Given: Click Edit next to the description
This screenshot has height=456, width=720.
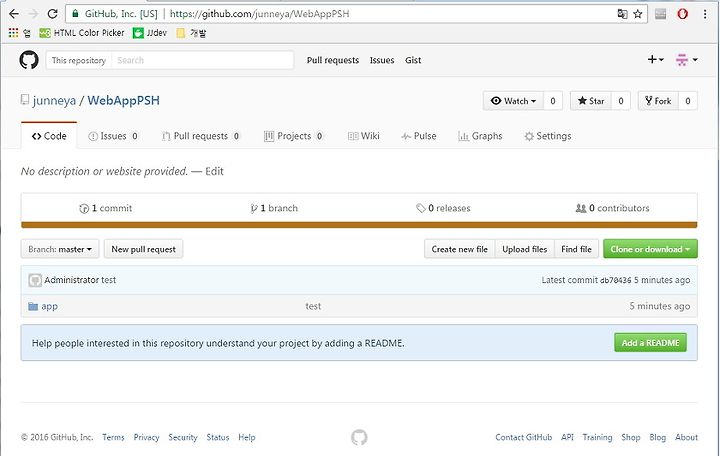Looking at the screenshot, I should pos(214,171).
